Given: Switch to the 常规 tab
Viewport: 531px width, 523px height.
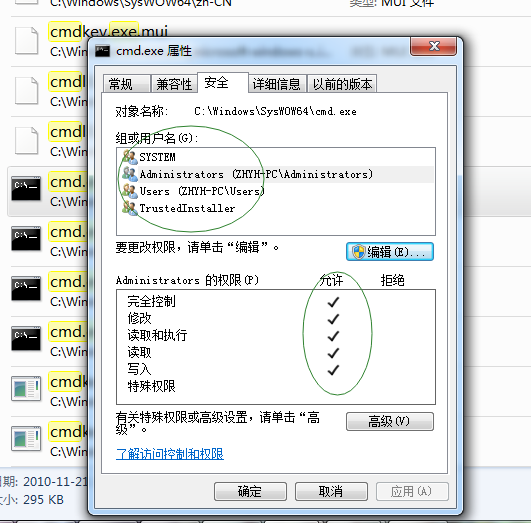Looking at the screenshot, I should 126,84.
